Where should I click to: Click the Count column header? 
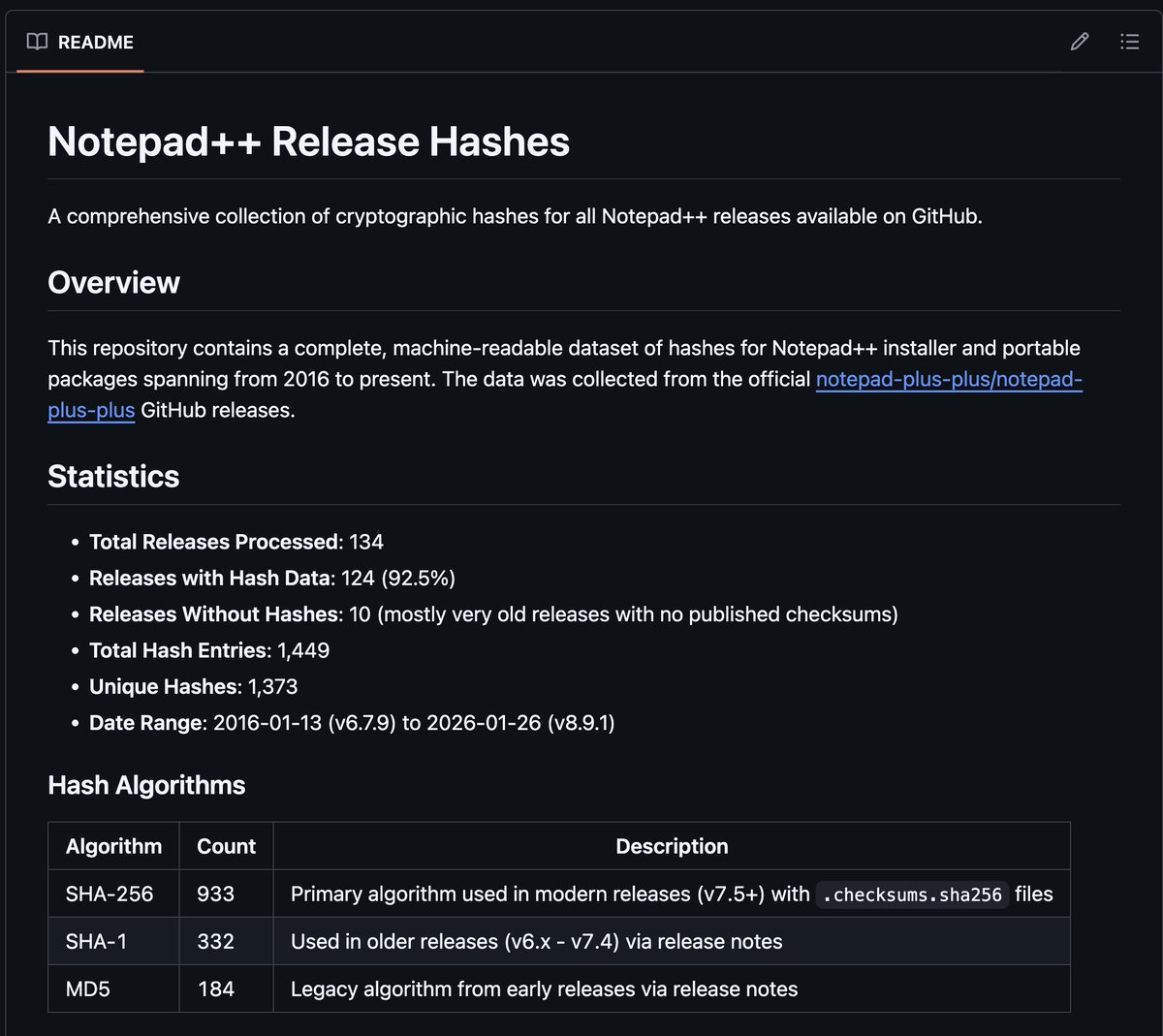[x=226, y=846]
